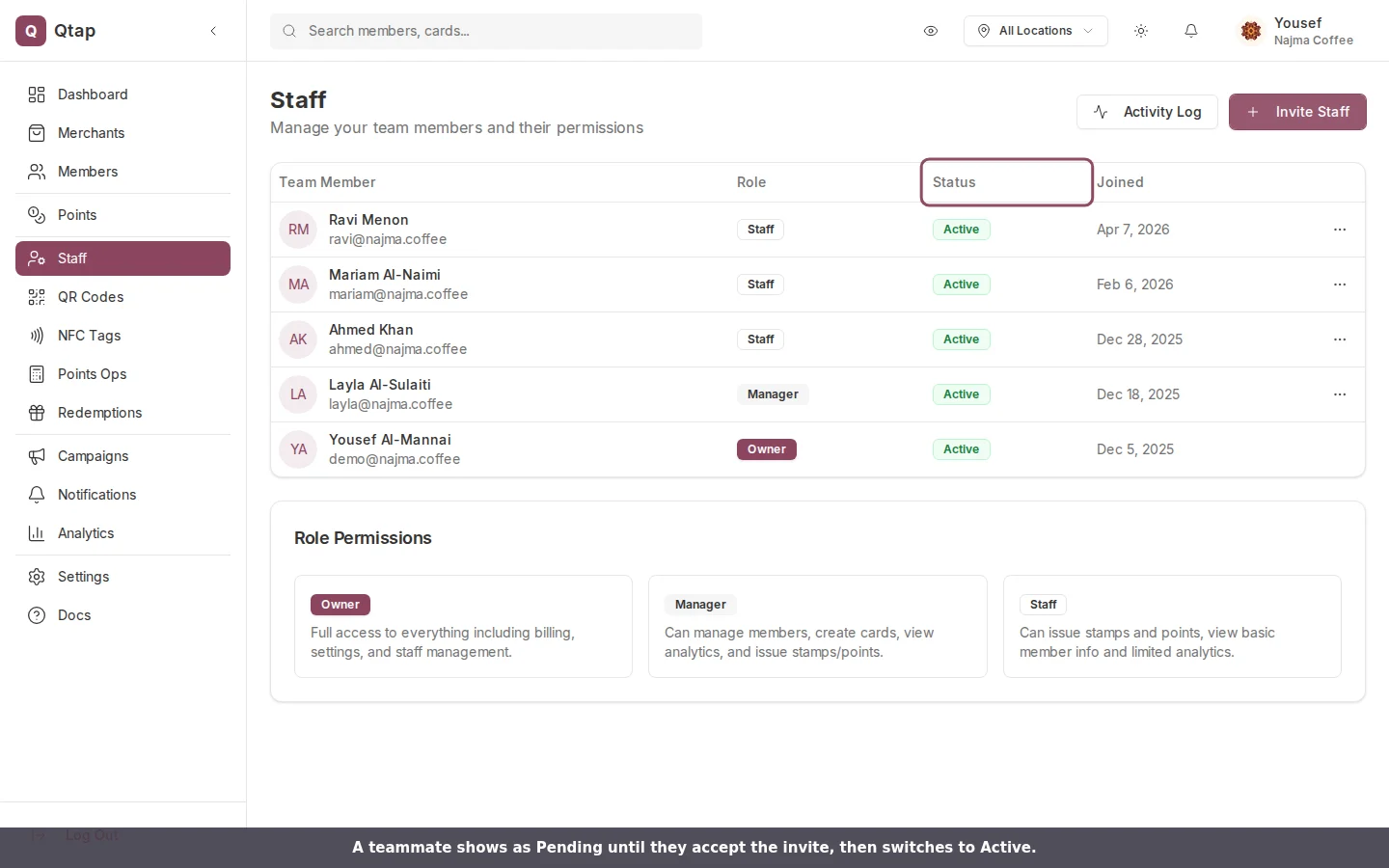Toggle the eye visibility icon in header
The height and width of the screenshot is (868, 1389).
(x=931, y=31)
